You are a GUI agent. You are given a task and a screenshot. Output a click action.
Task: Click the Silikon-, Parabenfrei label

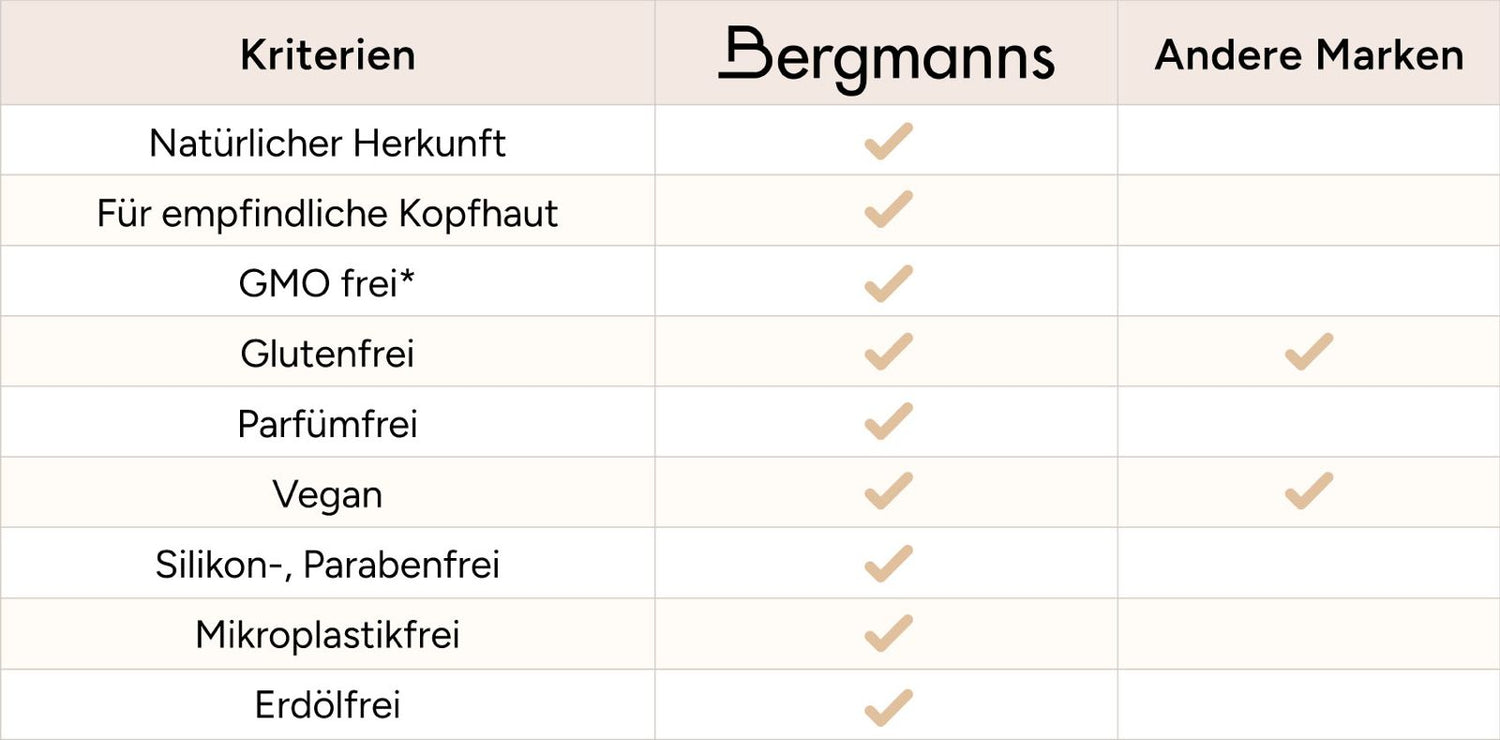point(327,565)
